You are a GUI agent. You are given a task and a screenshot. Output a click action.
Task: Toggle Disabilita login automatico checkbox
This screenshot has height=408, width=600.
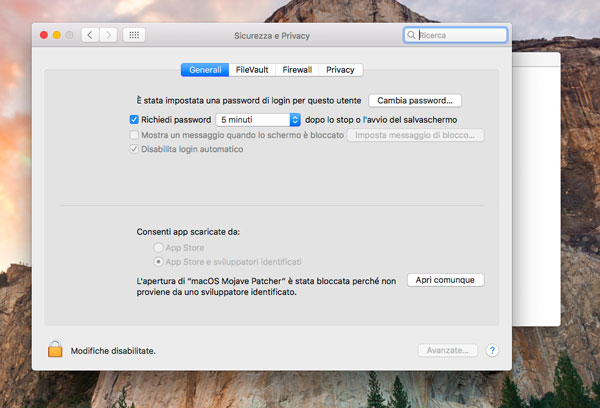pyautogui.click(x=134, y=149)
